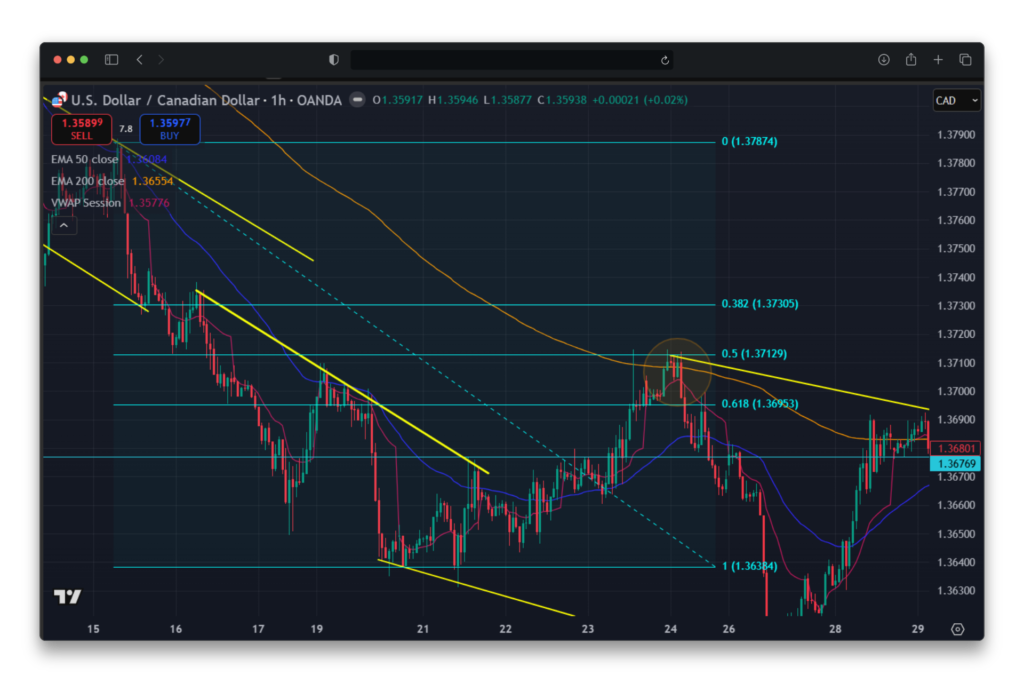
Task: Click the 1.36769 cyan price label
Action: (955, 464)
